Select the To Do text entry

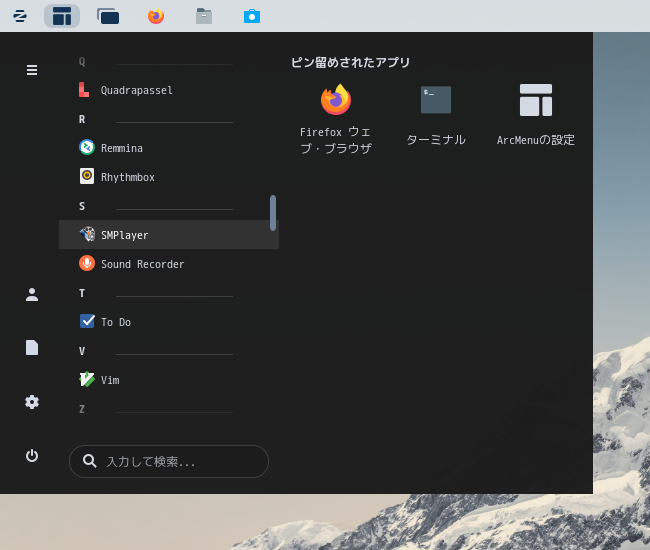[116, 322]
